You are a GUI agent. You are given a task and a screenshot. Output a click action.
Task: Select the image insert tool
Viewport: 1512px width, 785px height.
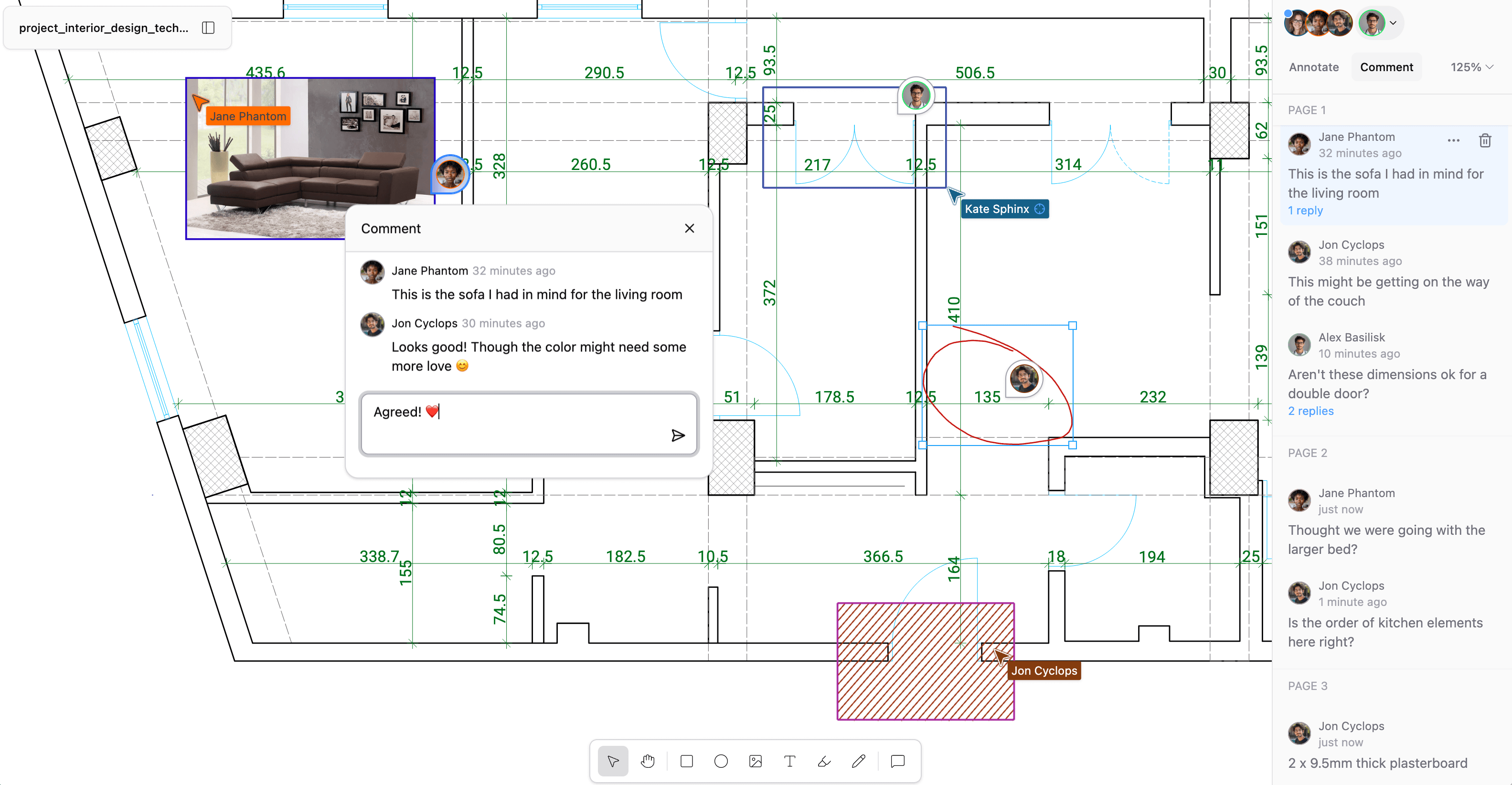click(756, 762)
